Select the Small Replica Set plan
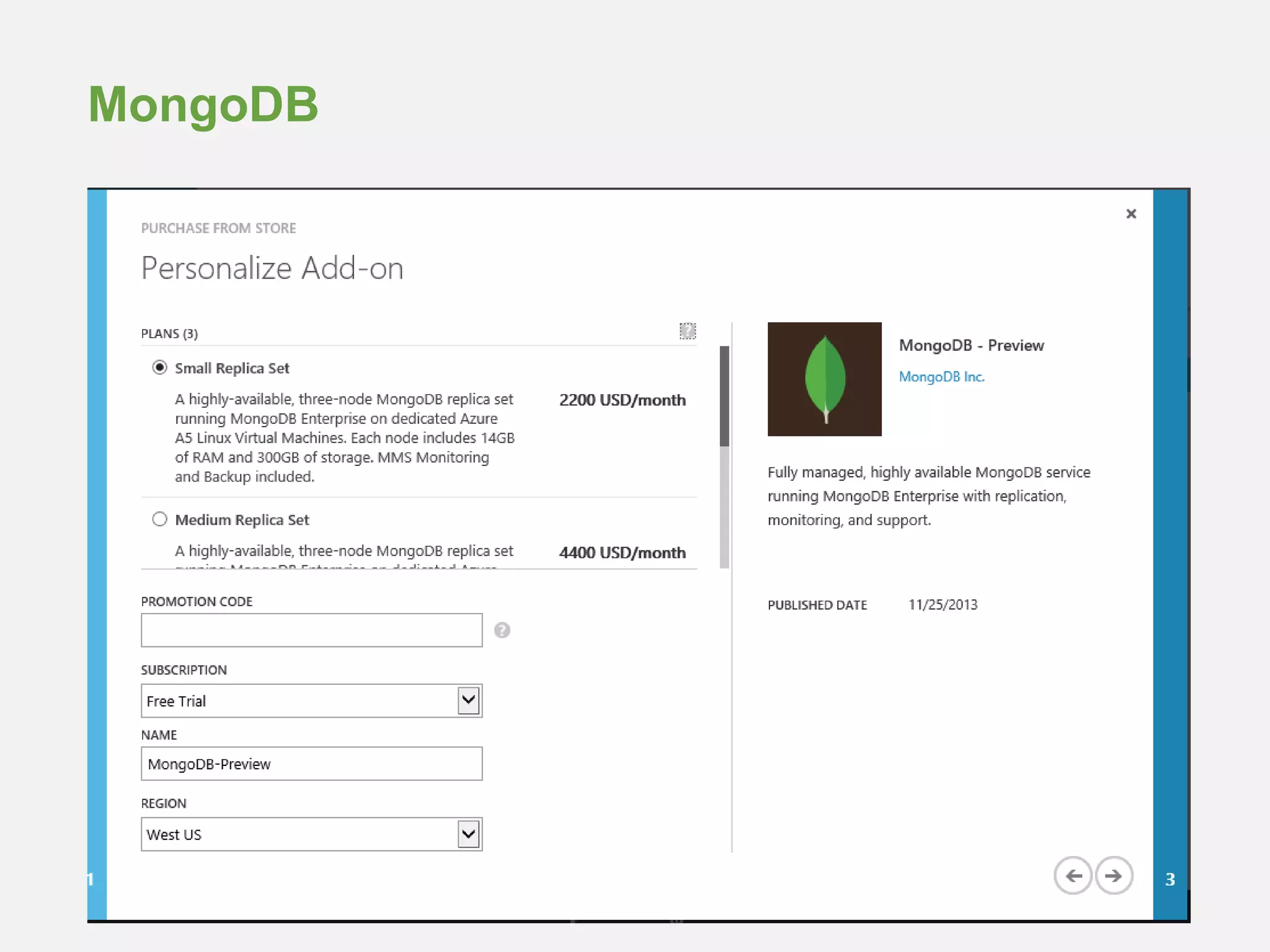The width and height of the screenshot is (1270, 952). point(159,368)
